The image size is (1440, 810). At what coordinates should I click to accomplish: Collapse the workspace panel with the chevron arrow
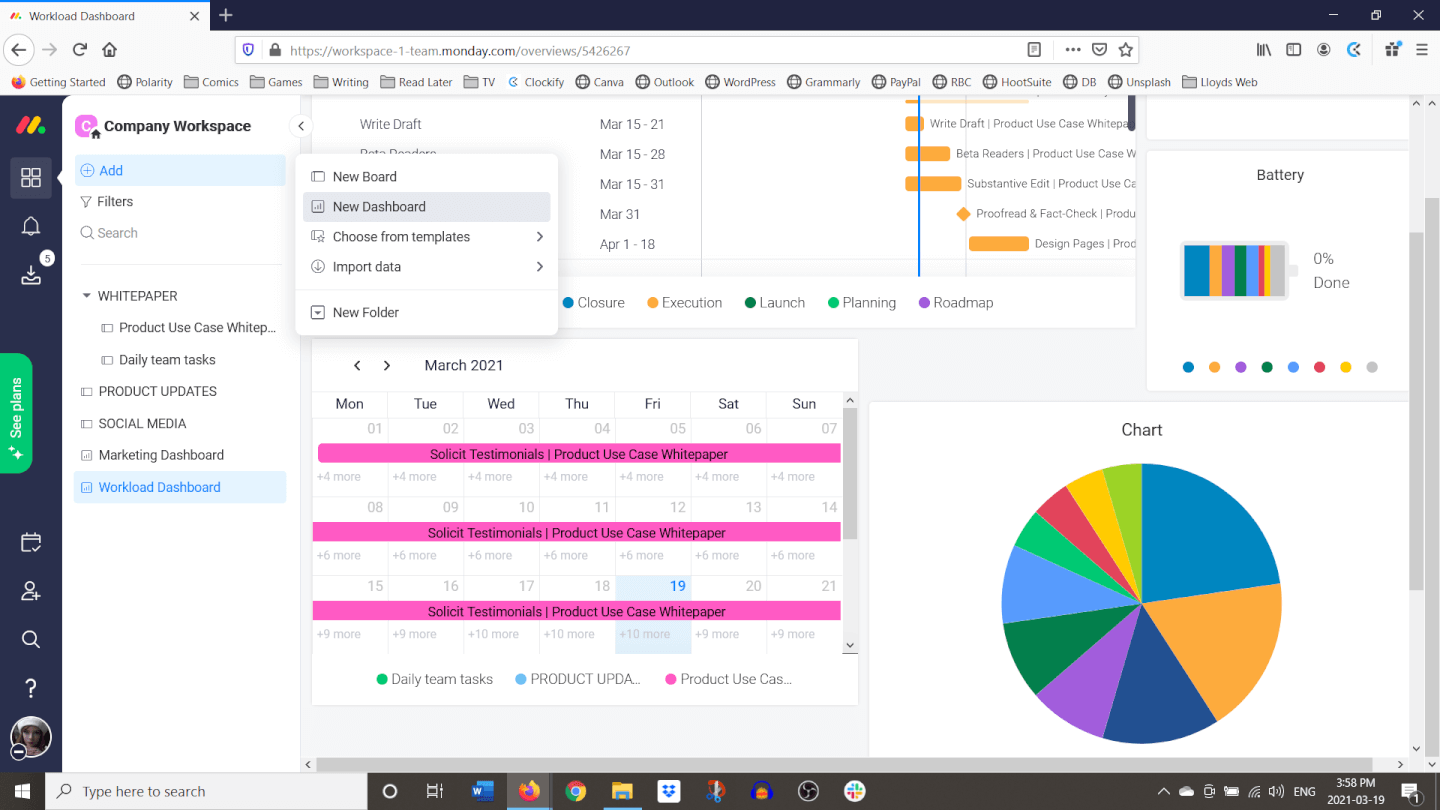[301, 127]
